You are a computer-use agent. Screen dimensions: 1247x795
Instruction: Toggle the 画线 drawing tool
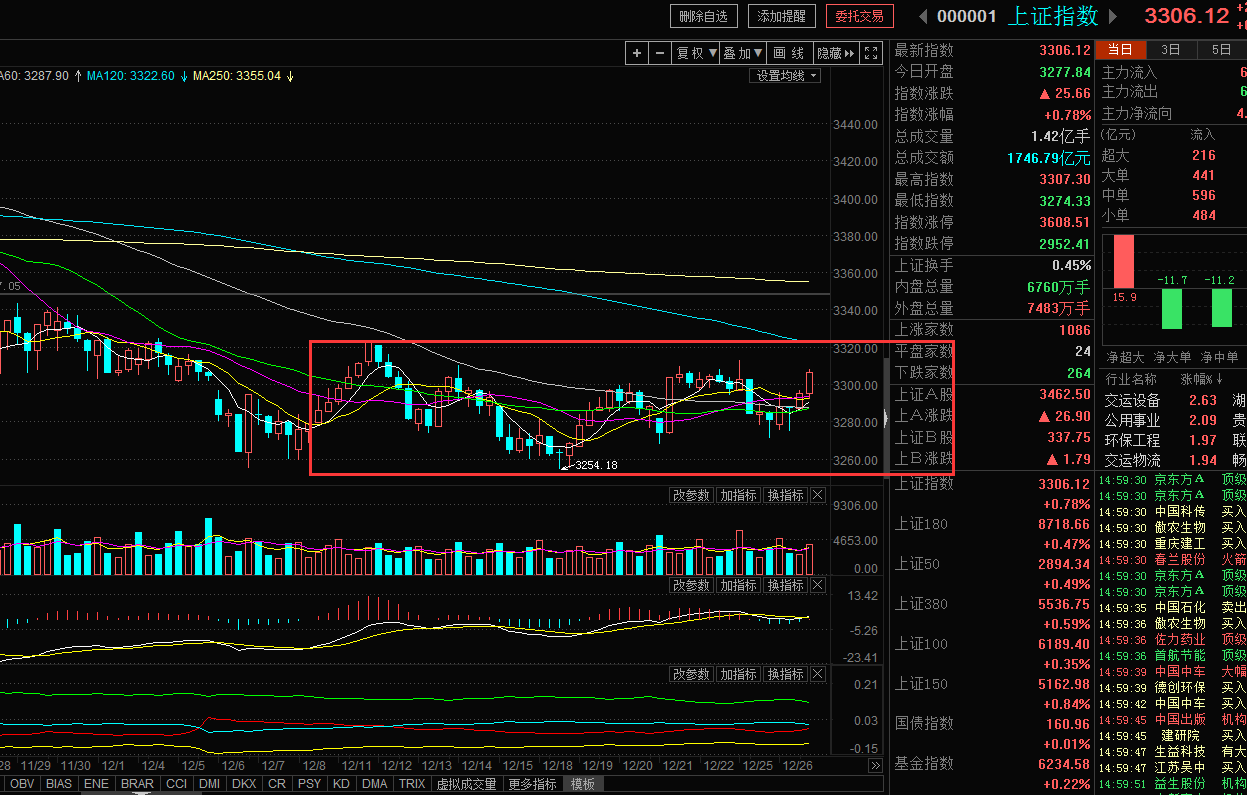pos(789,53)
